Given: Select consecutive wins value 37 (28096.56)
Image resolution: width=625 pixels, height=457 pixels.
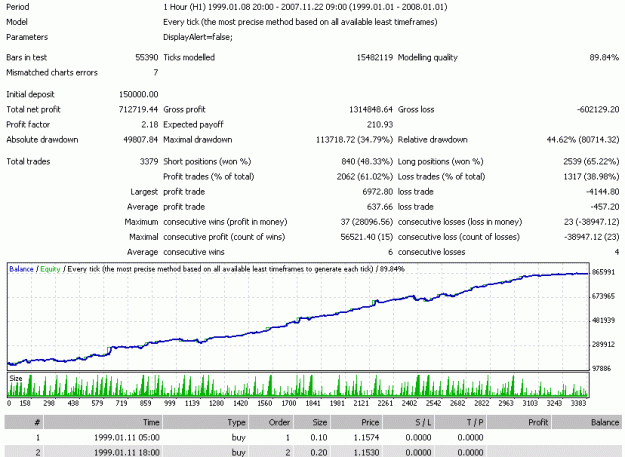Looking at the screenshot, I should point(366,222).
